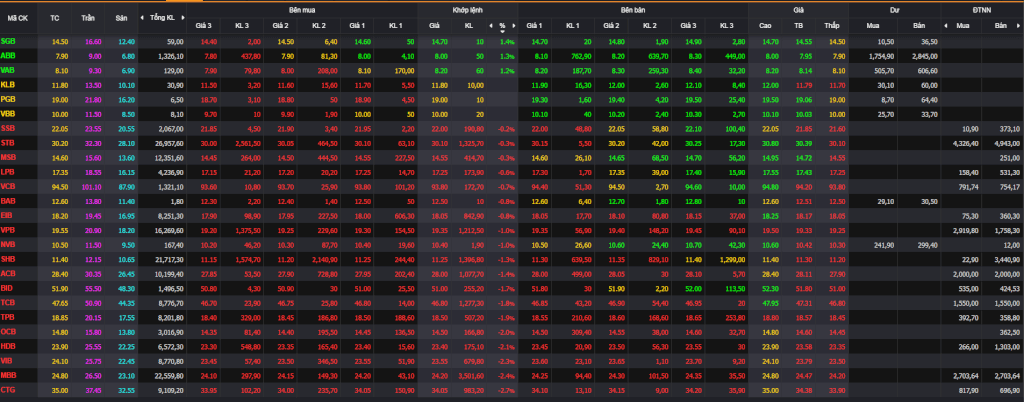
Task: Click SHB sell KL 3 value 1,299,00
Action: 731,260
